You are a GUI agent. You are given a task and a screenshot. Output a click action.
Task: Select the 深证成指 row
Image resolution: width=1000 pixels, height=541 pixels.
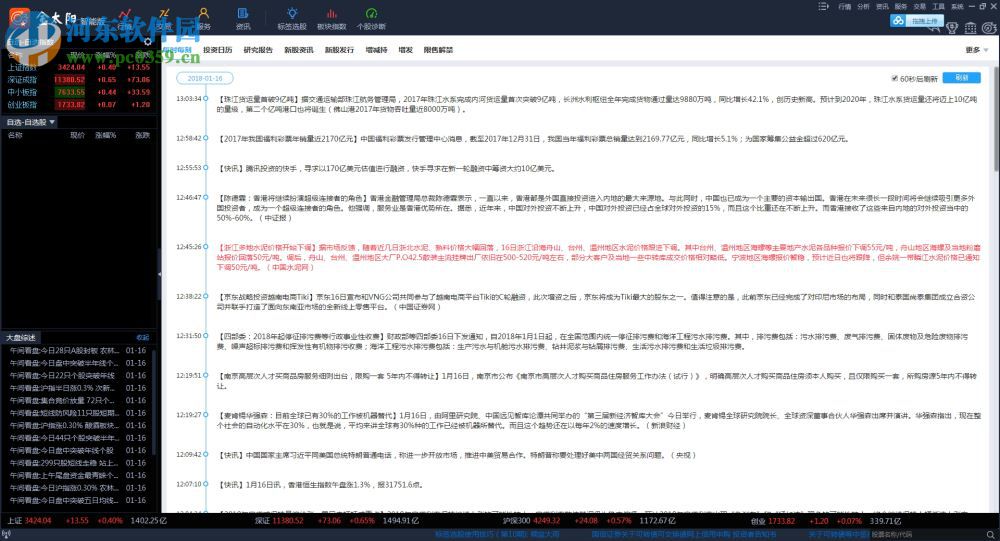(78, 80)
